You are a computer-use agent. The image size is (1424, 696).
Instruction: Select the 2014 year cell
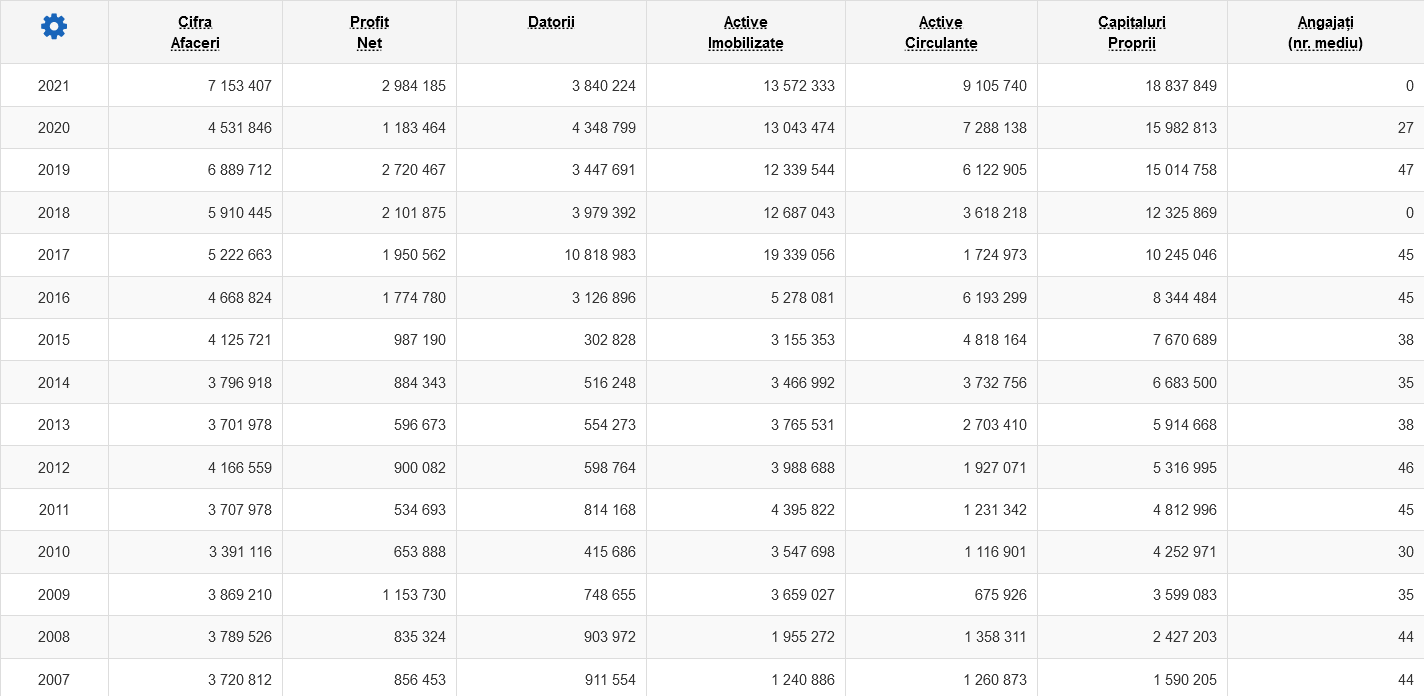click(54, 383)
